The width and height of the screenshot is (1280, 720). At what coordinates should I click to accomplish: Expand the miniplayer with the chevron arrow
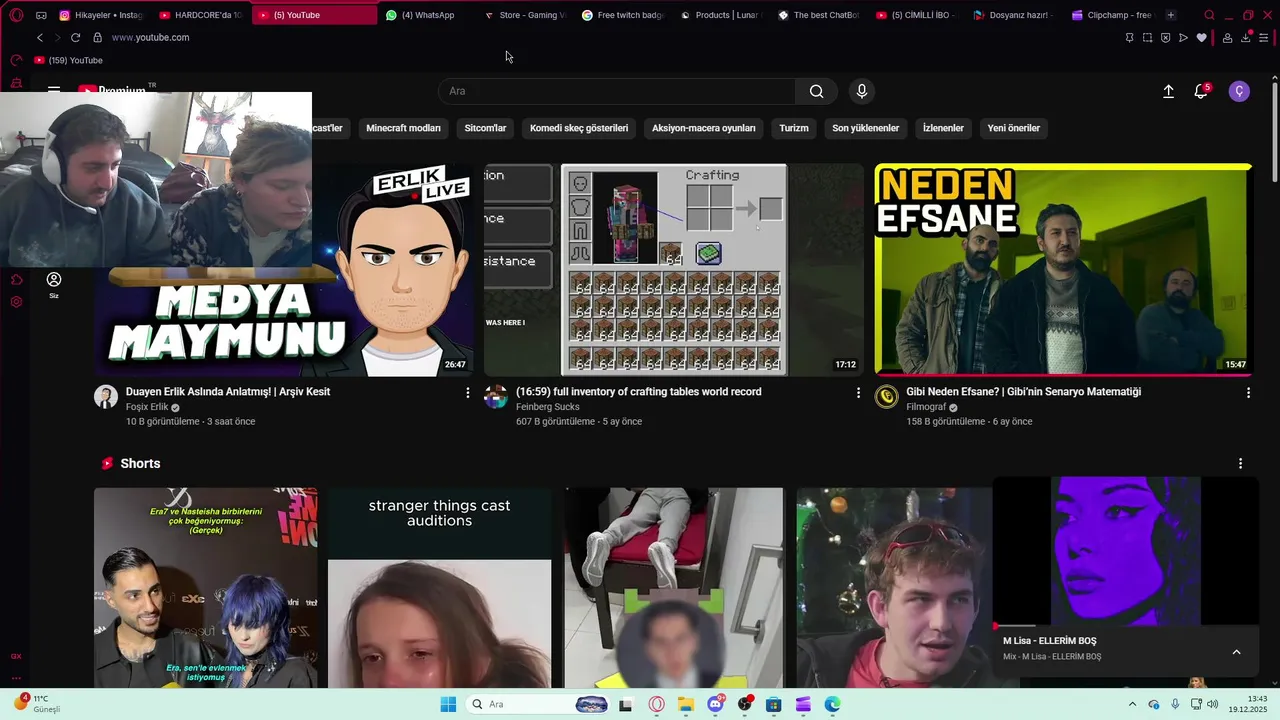[x=1236, y=652]
